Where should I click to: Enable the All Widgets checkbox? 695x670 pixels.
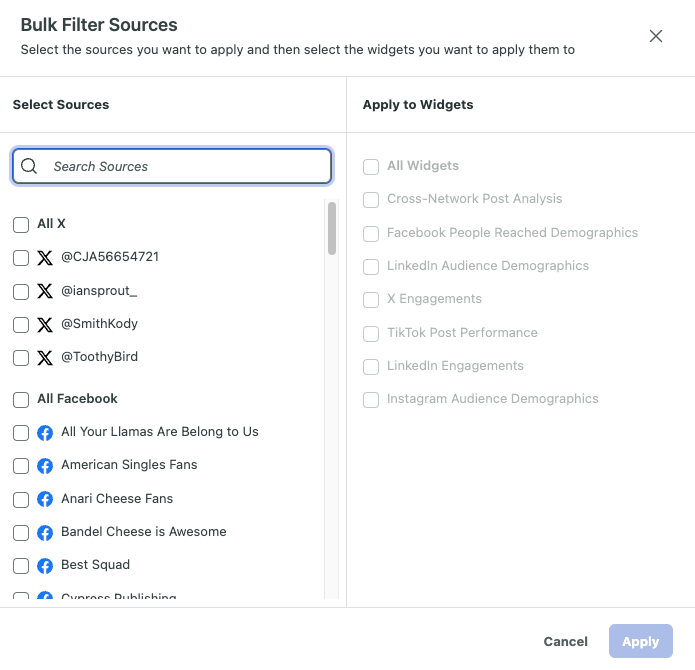point(371,167)
